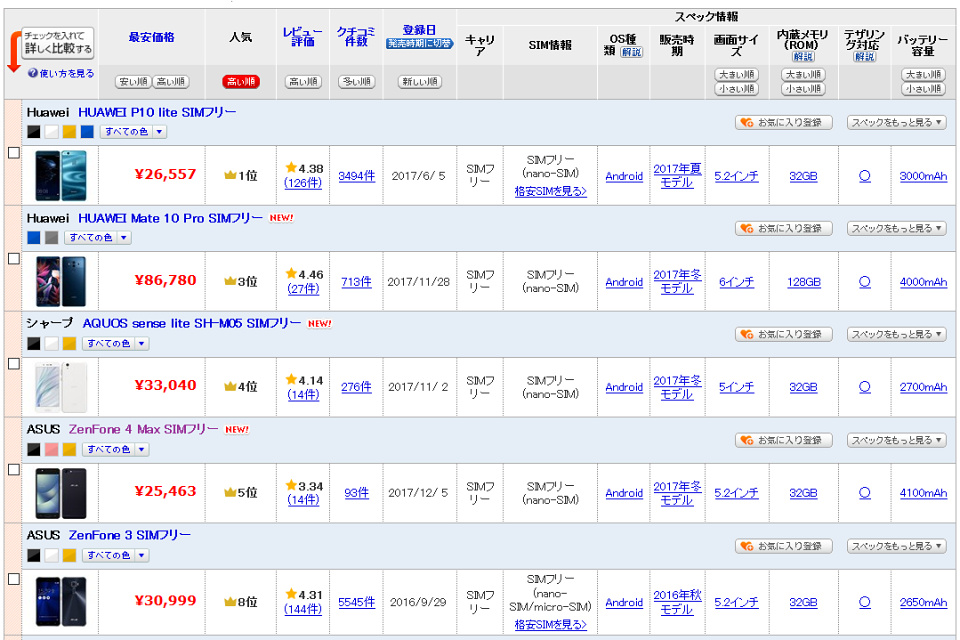Viewport: 960px width, 640px height.
Task: Switch registration date to release period
Action: point(419,43)
